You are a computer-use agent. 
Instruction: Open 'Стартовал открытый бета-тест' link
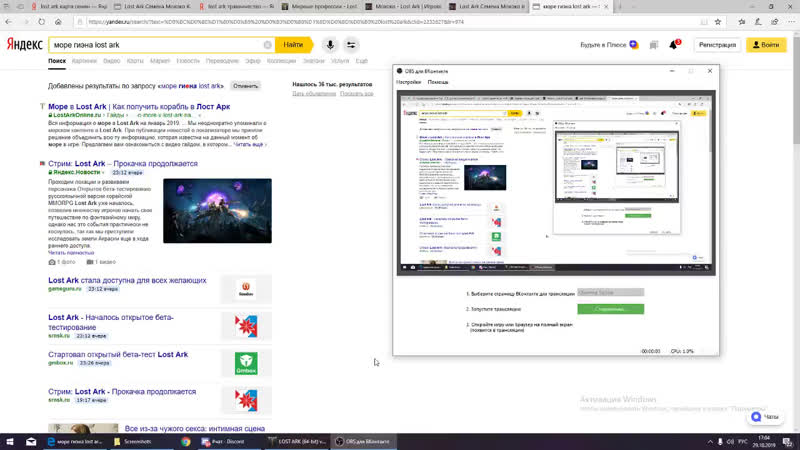(118, 355)
